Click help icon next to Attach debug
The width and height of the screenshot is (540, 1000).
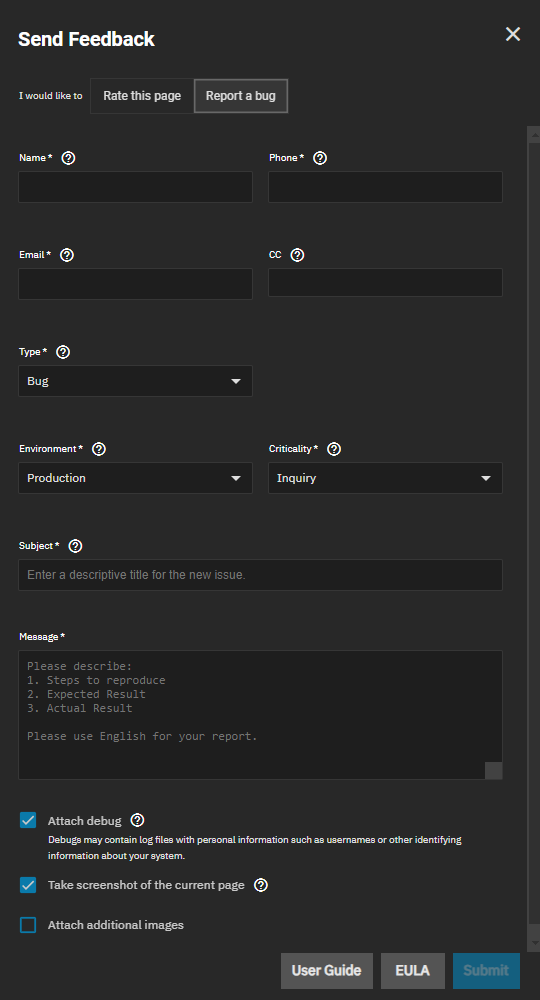point(137,821)
